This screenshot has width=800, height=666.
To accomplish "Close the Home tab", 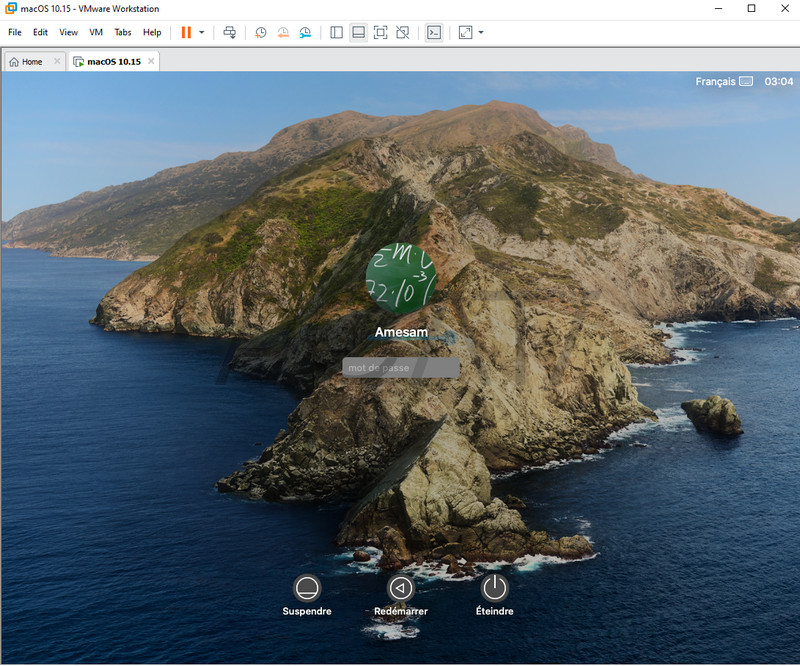I will pyautogui.click(x=57, y=61).
